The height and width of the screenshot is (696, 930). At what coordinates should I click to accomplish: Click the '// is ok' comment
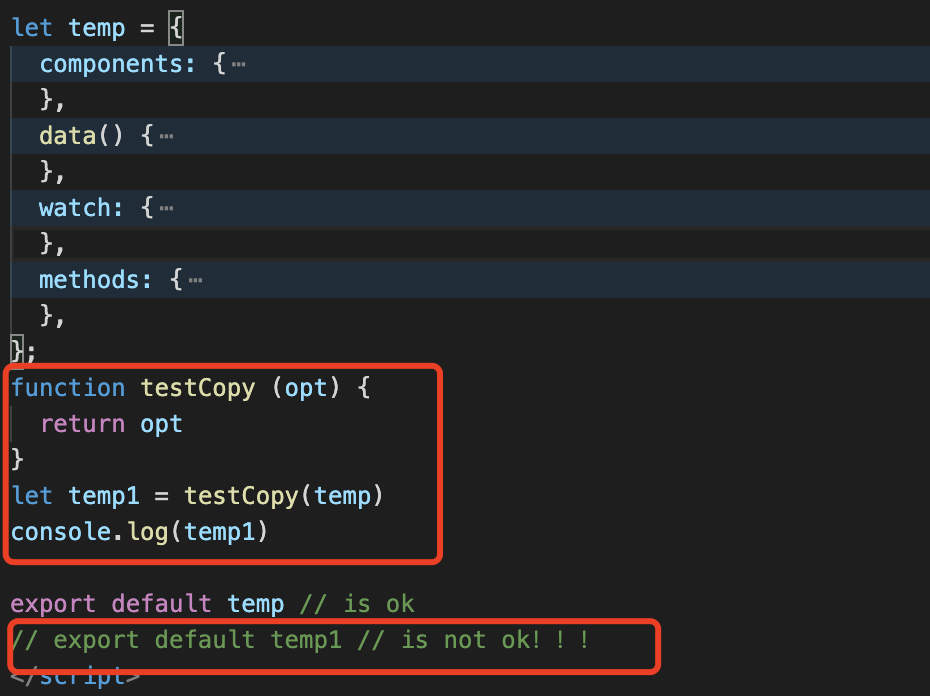(357, 604)
